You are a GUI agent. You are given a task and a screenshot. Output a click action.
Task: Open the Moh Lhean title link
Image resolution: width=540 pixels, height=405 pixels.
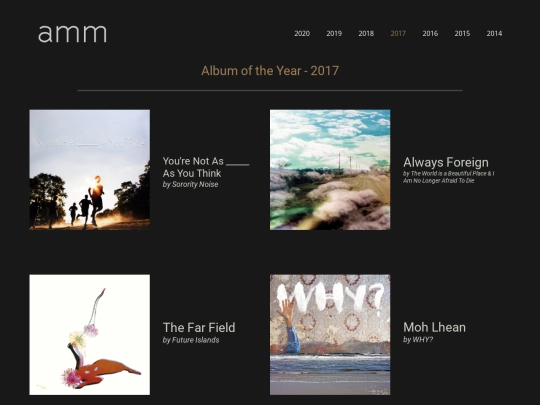[434, 327]
